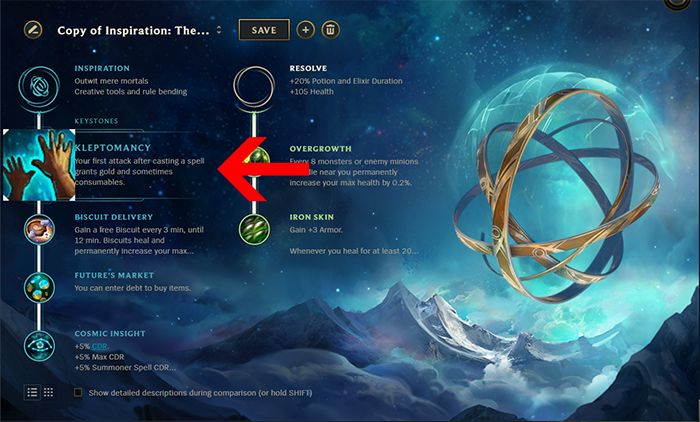The height and width of the screenshot is (422, 700).
Task: Choose the Iron Skin rune icon
Action: tap(254, 229)
